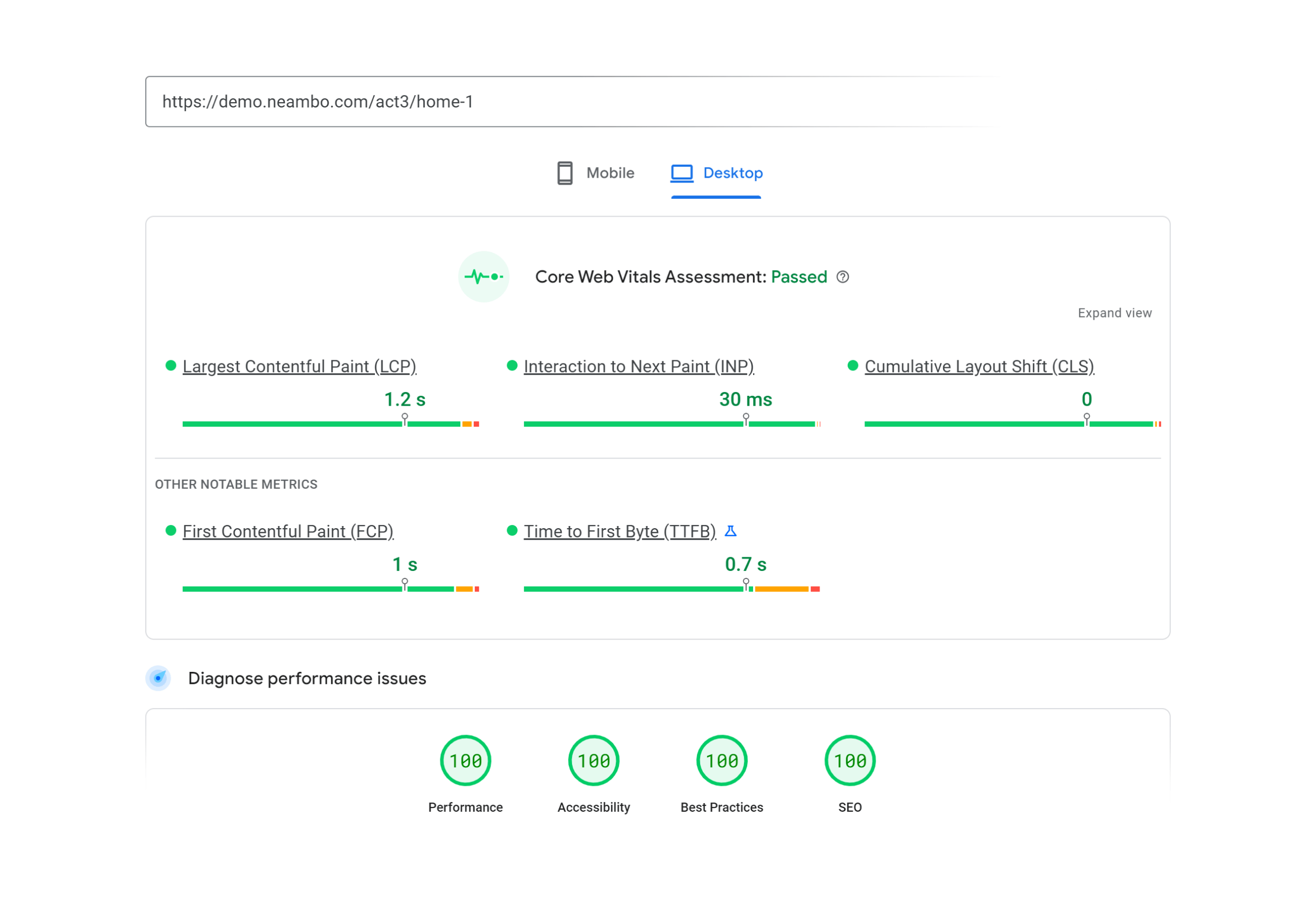Click the SEO score 100 gauge

click(850, 760)
